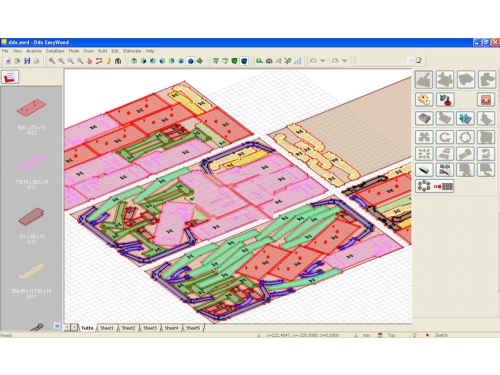The image size is (500, 375).
Task: Click the puzzle piece nesting icon
Action: 424,137
